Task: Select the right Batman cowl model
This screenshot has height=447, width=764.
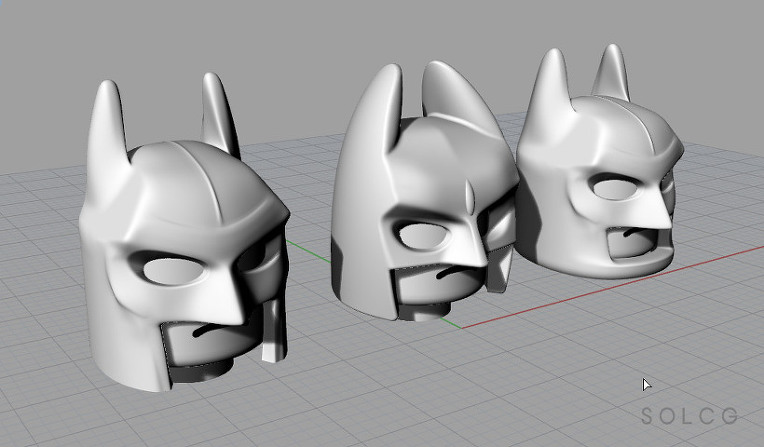Action: coord(599,162)
